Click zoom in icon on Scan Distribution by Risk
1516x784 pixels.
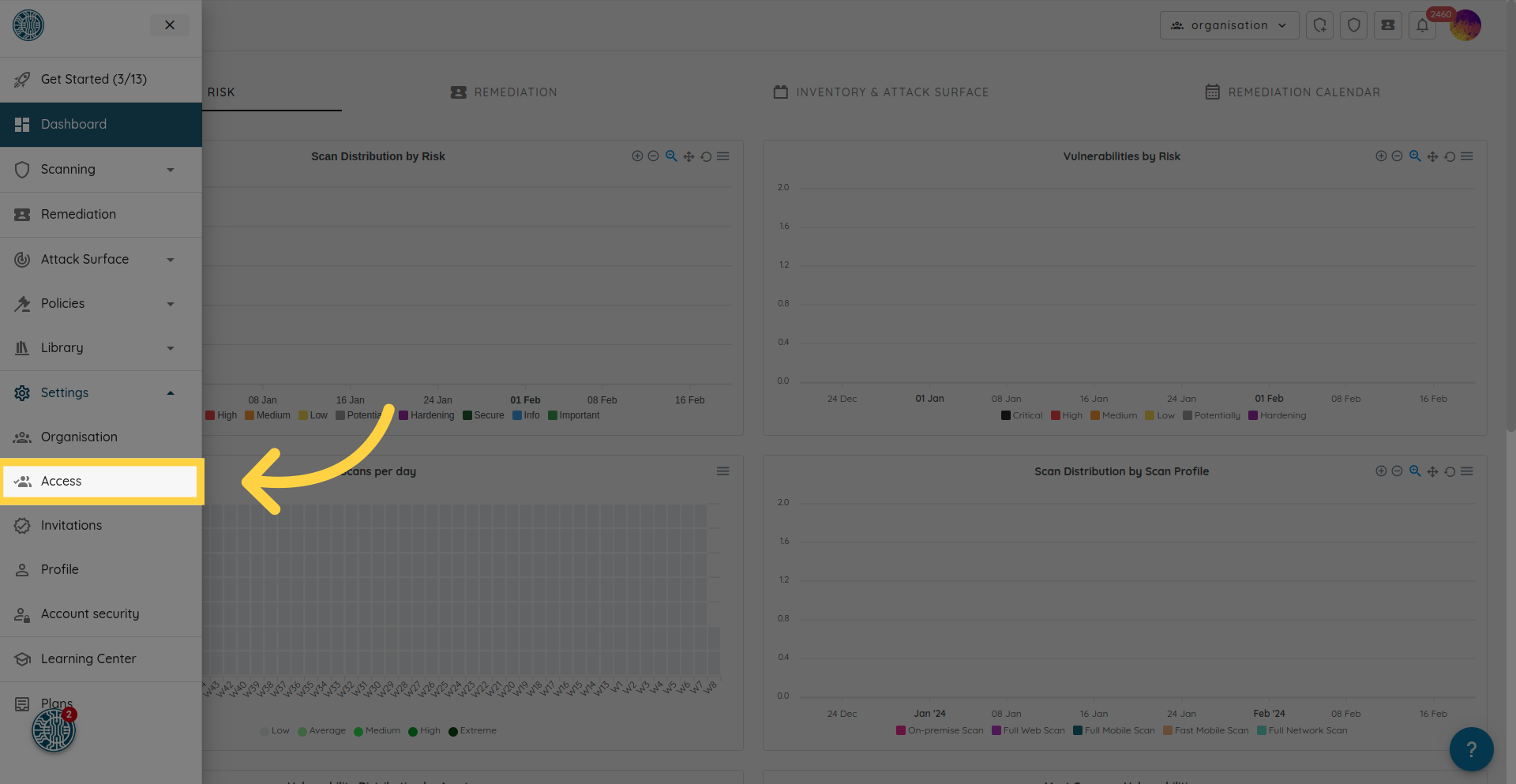click(637, 156)
